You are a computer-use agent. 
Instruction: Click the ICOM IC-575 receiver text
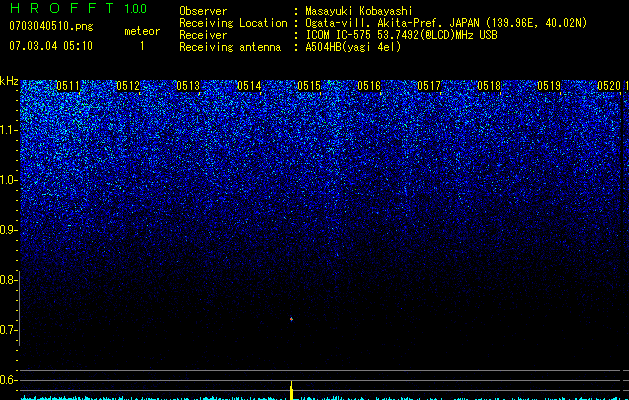point(401,35)
